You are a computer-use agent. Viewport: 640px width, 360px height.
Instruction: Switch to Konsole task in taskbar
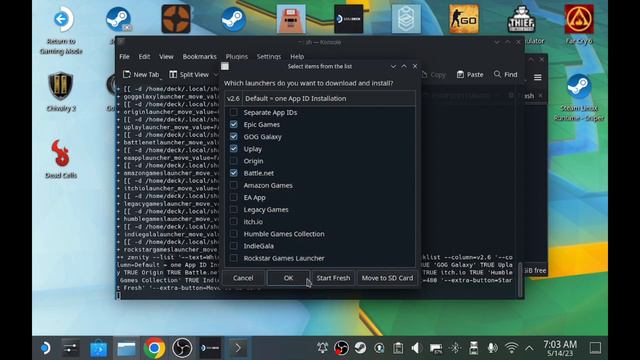tap(238, 348)
